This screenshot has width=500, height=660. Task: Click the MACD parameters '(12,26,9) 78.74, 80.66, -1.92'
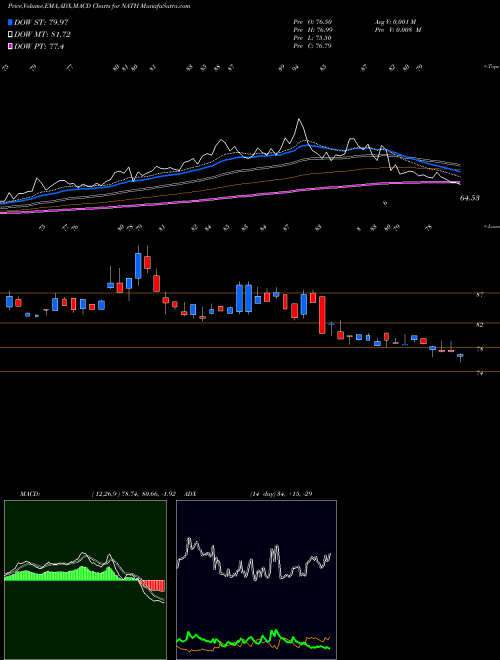coord(133,494)
